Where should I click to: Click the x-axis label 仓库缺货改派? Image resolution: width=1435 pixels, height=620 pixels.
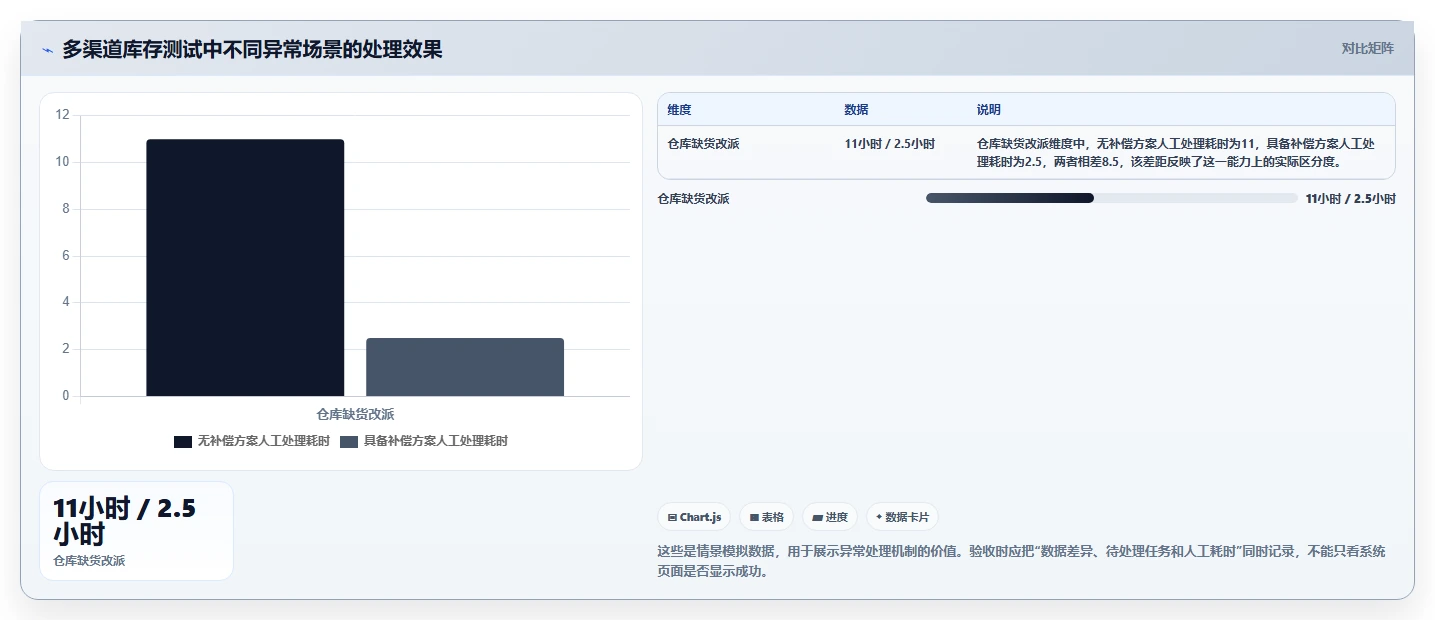pyautogui.click(x=355, y=414)
